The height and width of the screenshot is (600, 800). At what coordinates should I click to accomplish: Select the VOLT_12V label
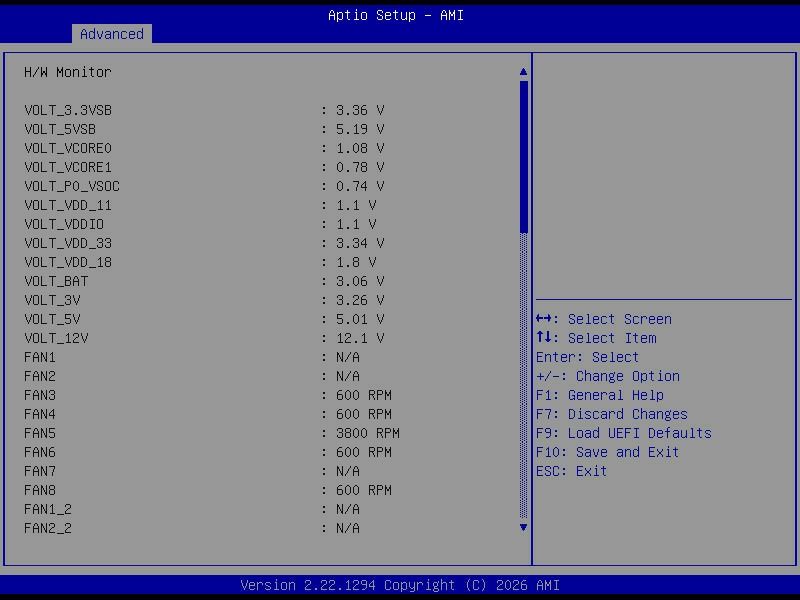pos(56,338)
